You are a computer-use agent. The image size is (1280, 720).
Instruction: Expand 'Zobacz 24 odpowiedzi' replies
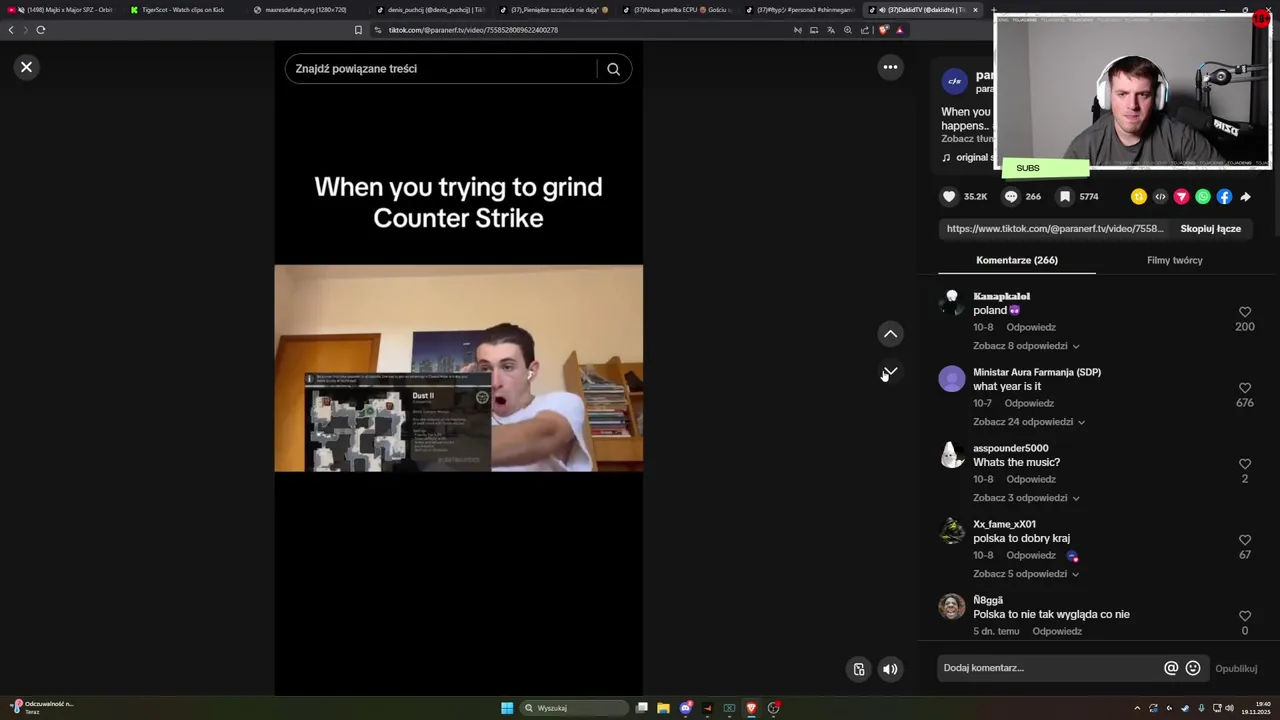click(x=1029, y=422)
